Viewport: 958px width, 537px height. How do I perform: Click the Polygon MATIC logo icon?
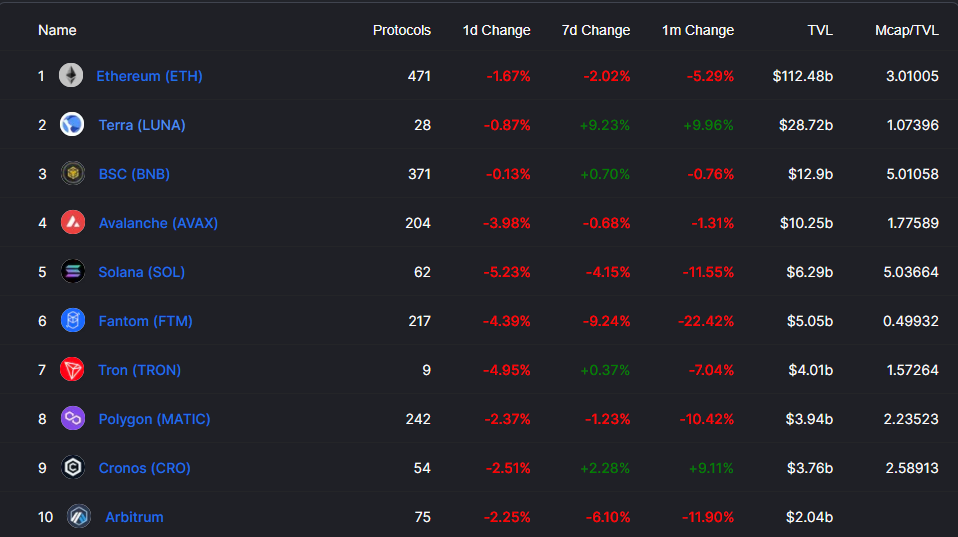click(72, 419)
